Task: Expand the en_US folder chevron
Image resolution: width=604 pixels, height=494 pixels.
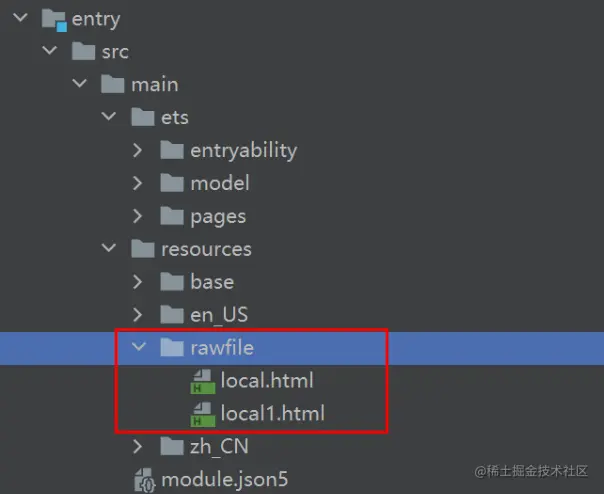Action: pyautogui.click(x=138, y=314)
